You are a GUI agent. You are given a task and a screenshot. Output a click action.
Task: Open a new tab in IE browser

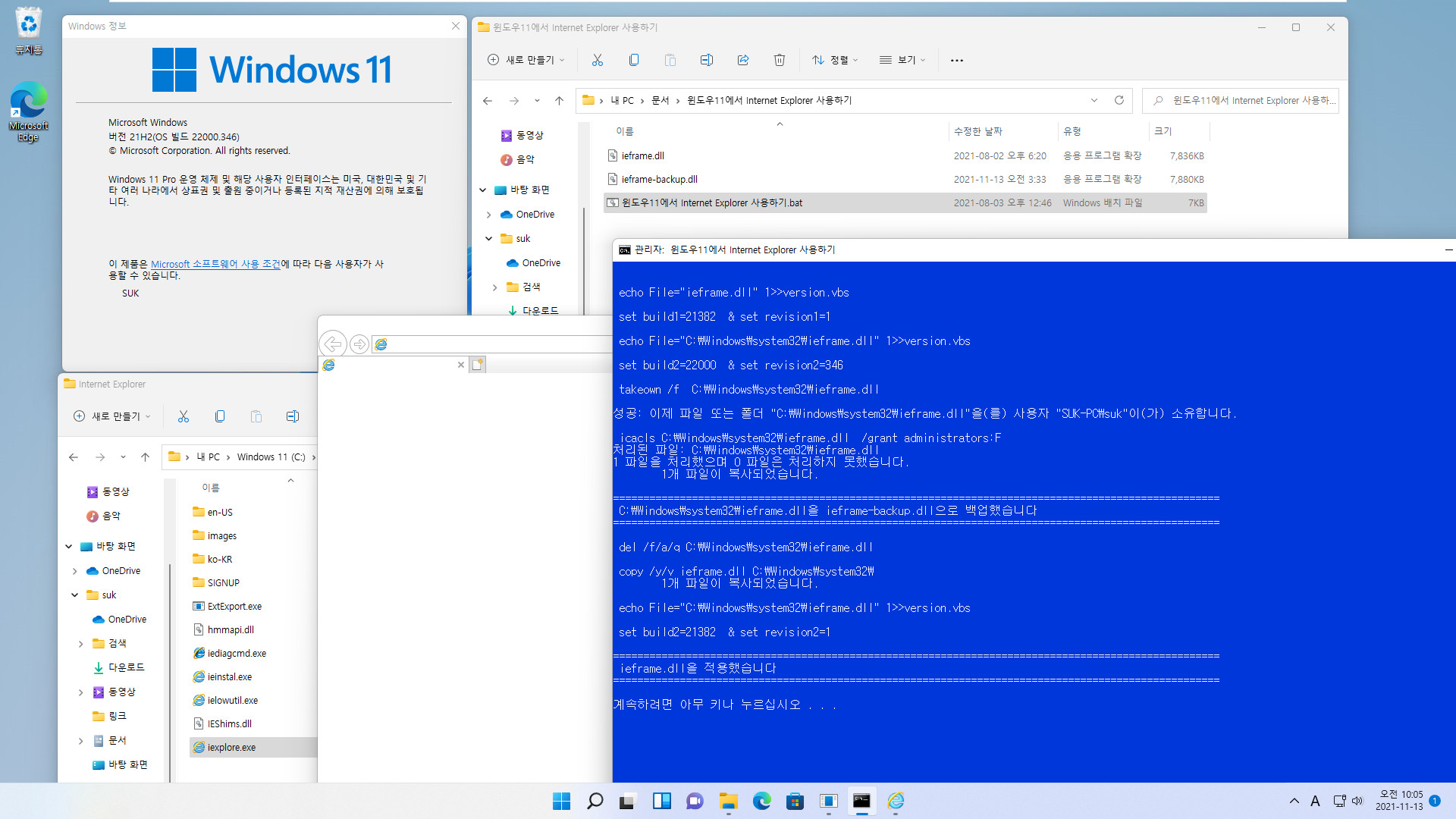(x=477, y=365)
